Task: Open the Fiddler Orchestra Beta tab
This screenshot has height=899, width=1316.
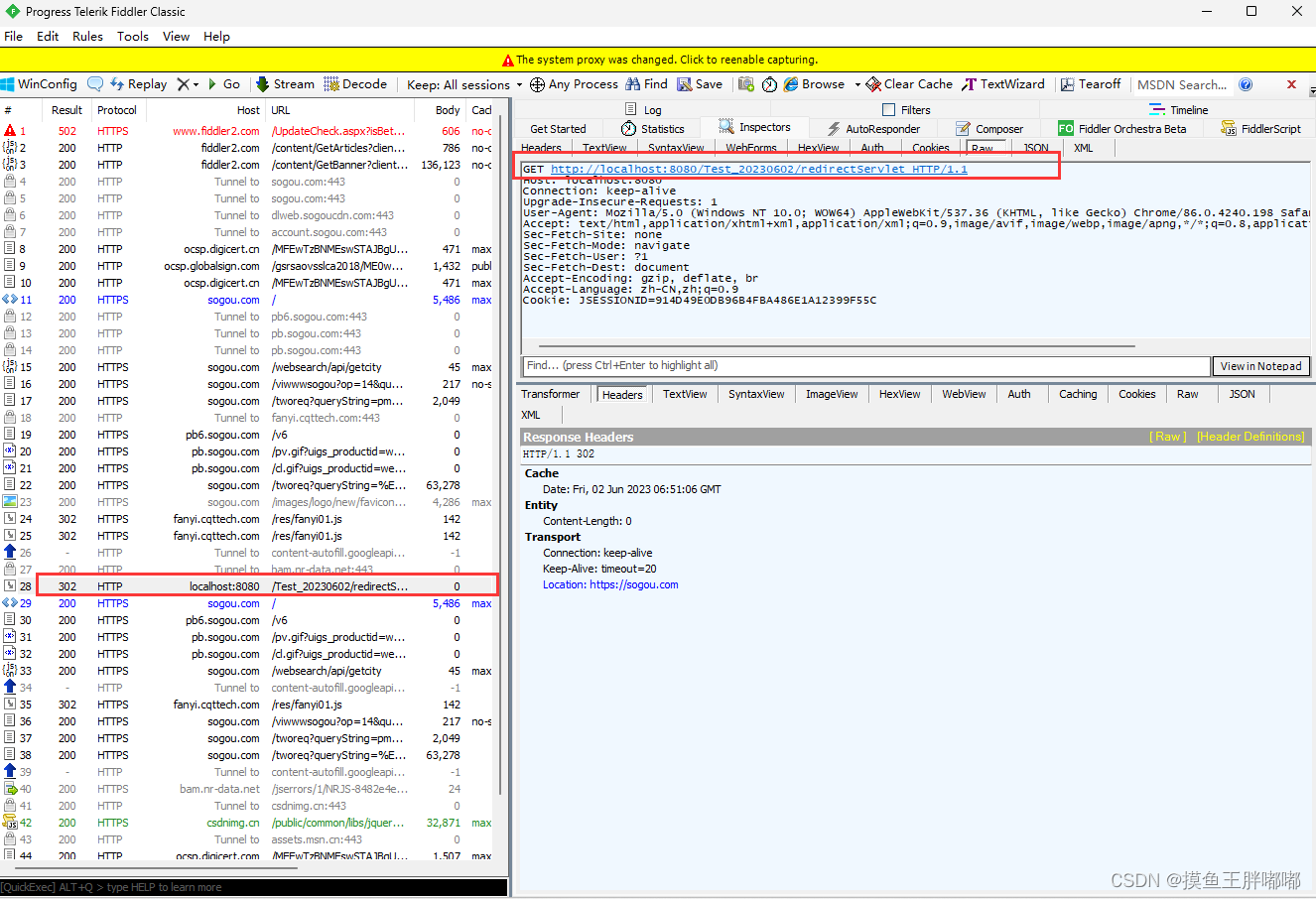Action: (1122, 129)
